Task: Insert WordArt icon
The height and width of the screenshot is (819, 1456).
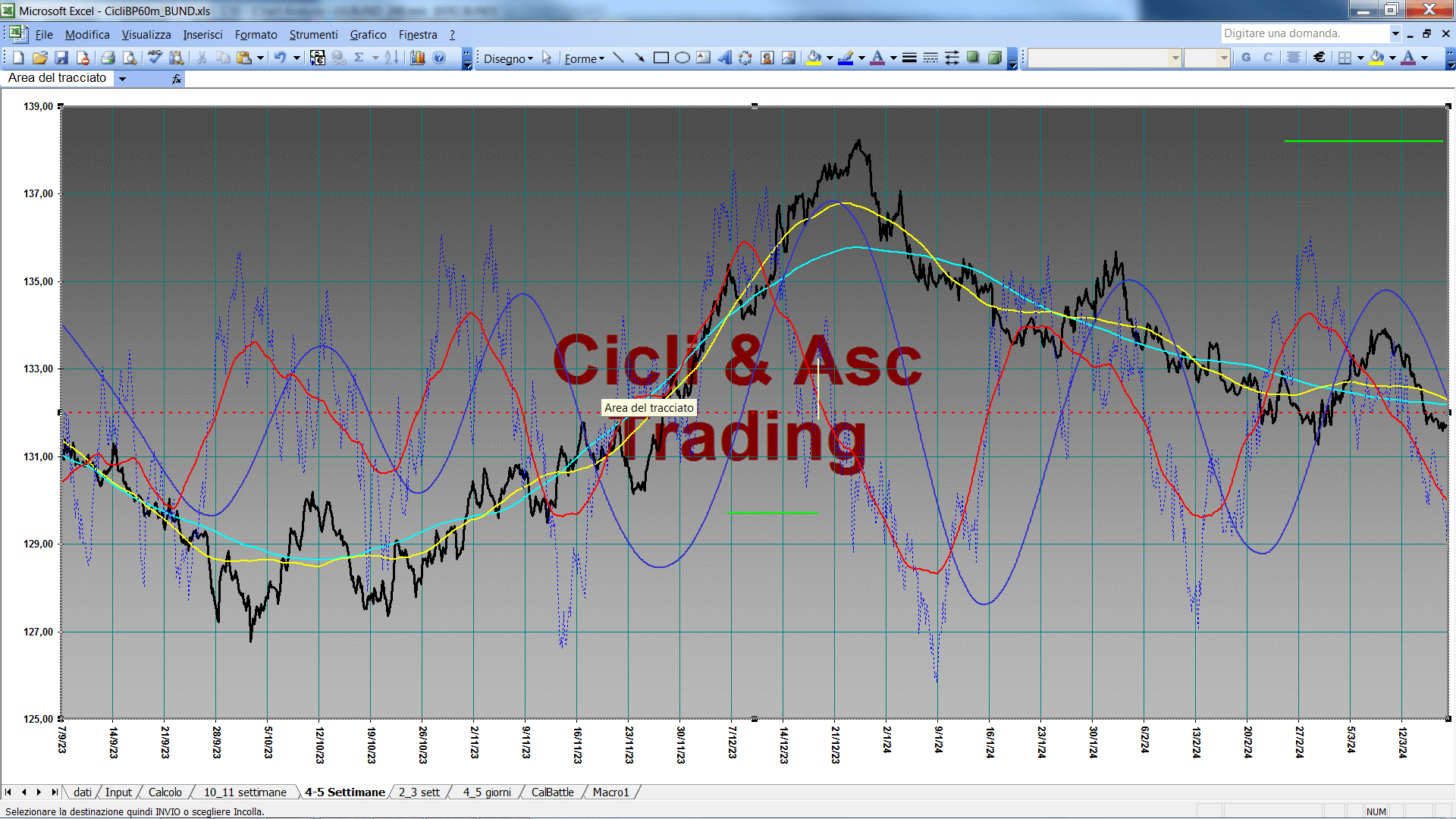Action: pos(724,58)
